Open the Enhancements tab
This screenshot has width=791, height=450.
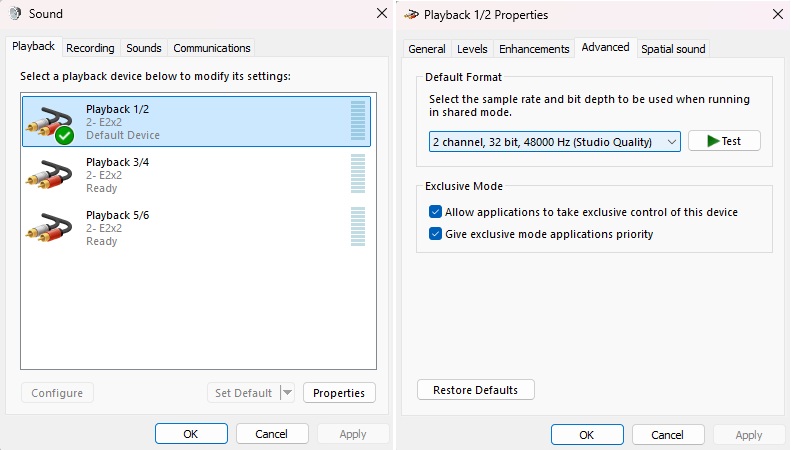(x=534, y=49)
